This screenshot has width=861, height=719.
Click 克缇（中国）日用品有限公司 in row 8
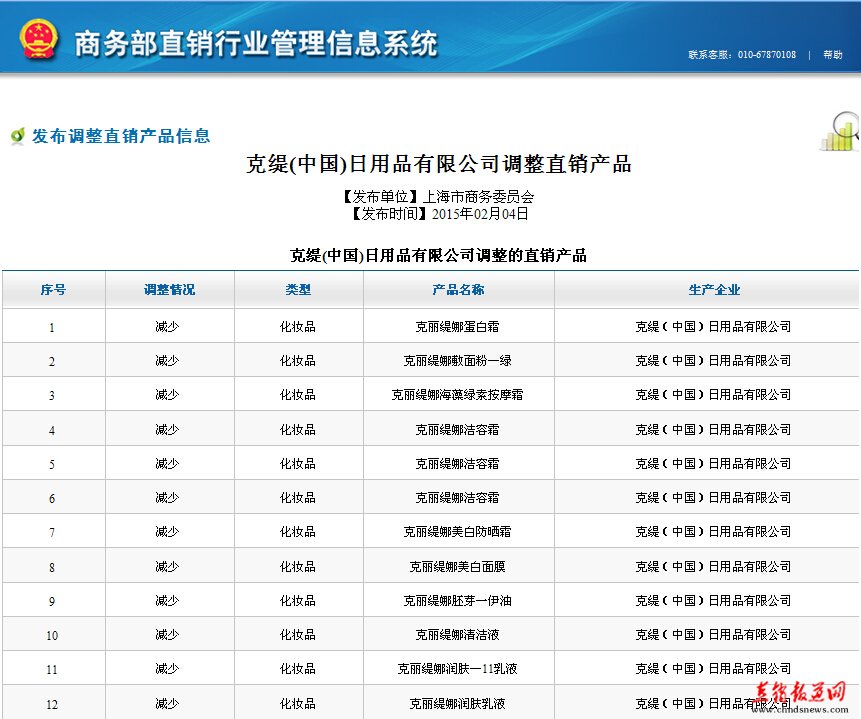tap(713, 566)
